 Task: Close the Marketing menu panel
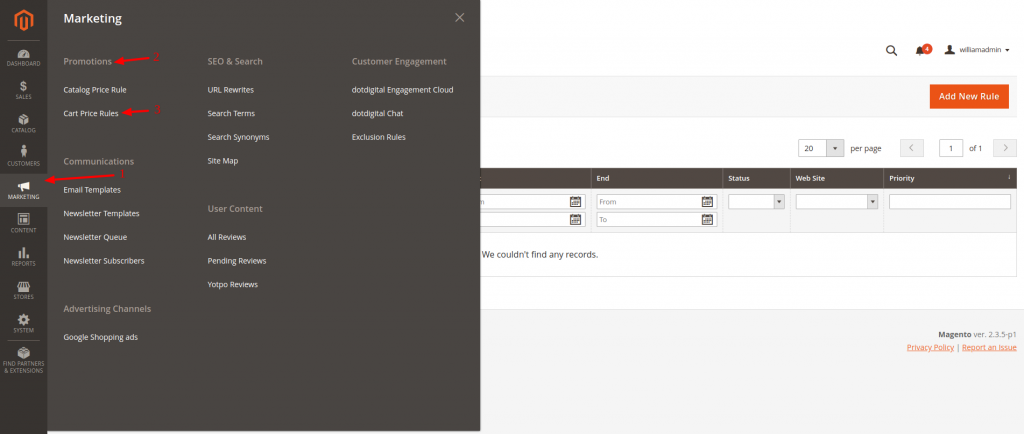click(x=459, y=17)
